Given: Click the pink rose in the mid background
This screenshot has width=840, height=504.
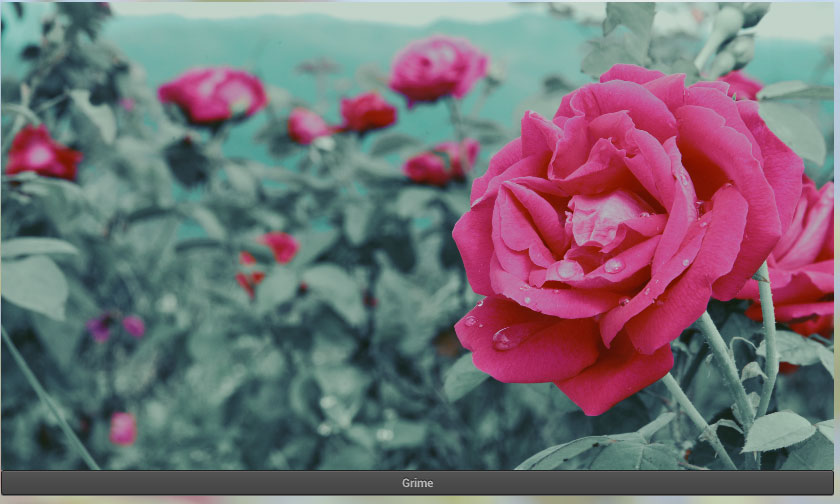Looking at the screenshot, I should pos(442,160).
